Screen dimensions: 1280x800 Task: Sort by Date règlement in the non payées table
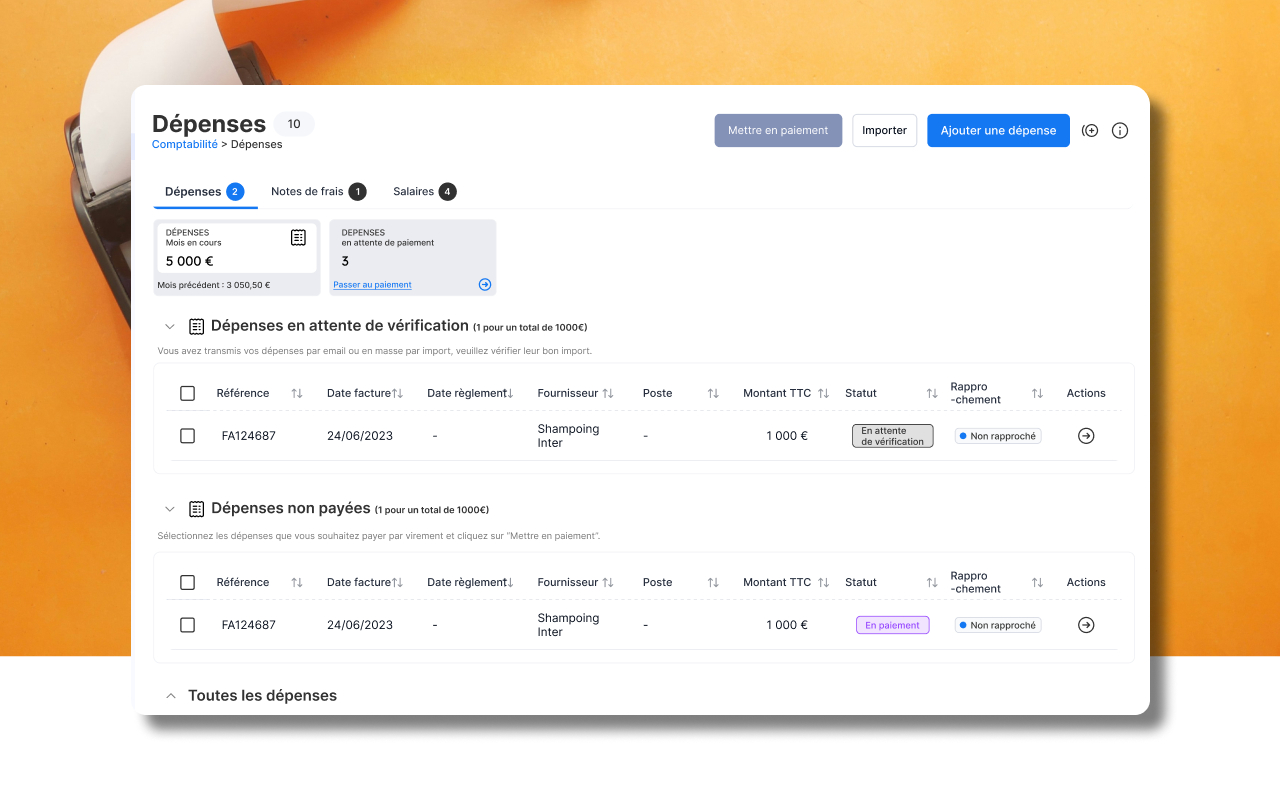click(x=510, y=582)
